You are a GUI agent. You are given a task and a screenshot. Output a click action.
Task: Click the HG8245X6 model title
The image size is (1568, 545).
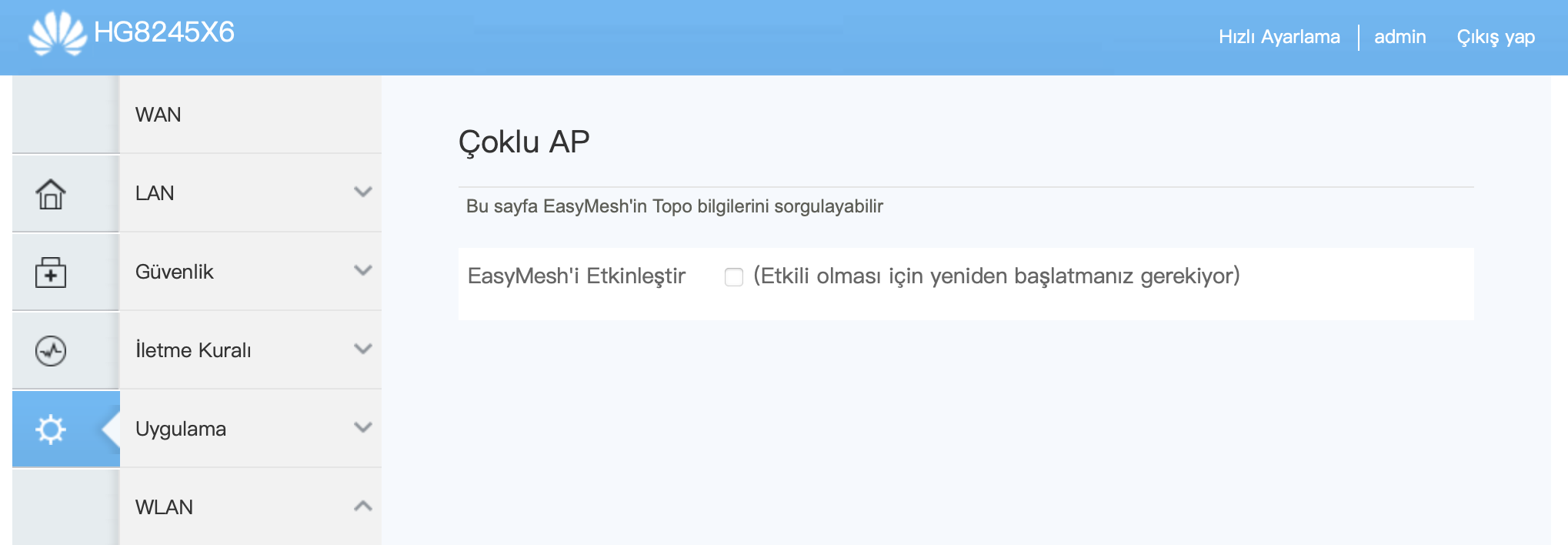(164, 32)
